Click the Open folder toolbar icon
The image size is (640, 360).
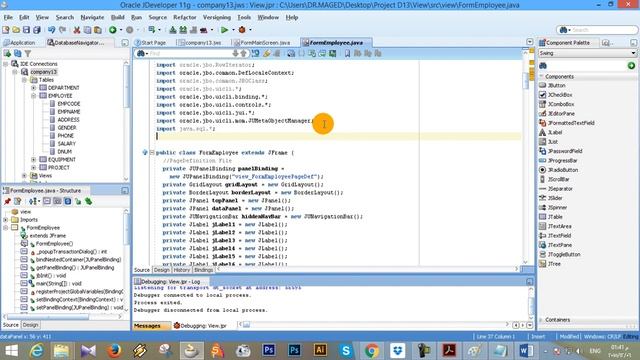coord(16,30)
